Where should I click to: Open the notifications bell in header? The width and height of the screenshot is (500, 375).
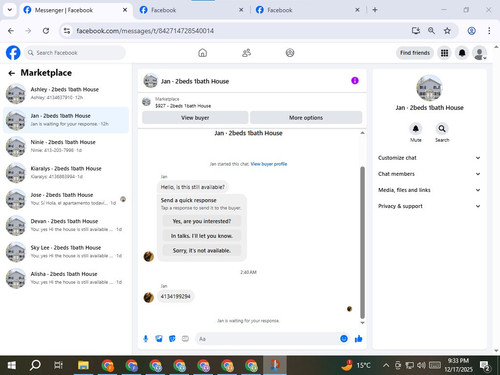coord(462,53)
